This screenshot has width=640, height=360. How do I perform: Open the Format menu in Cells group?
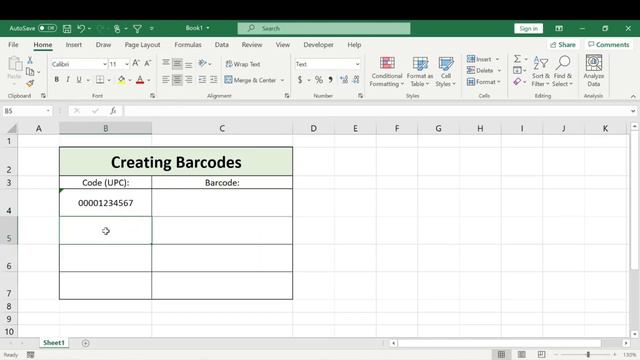(x=483, y=82)
